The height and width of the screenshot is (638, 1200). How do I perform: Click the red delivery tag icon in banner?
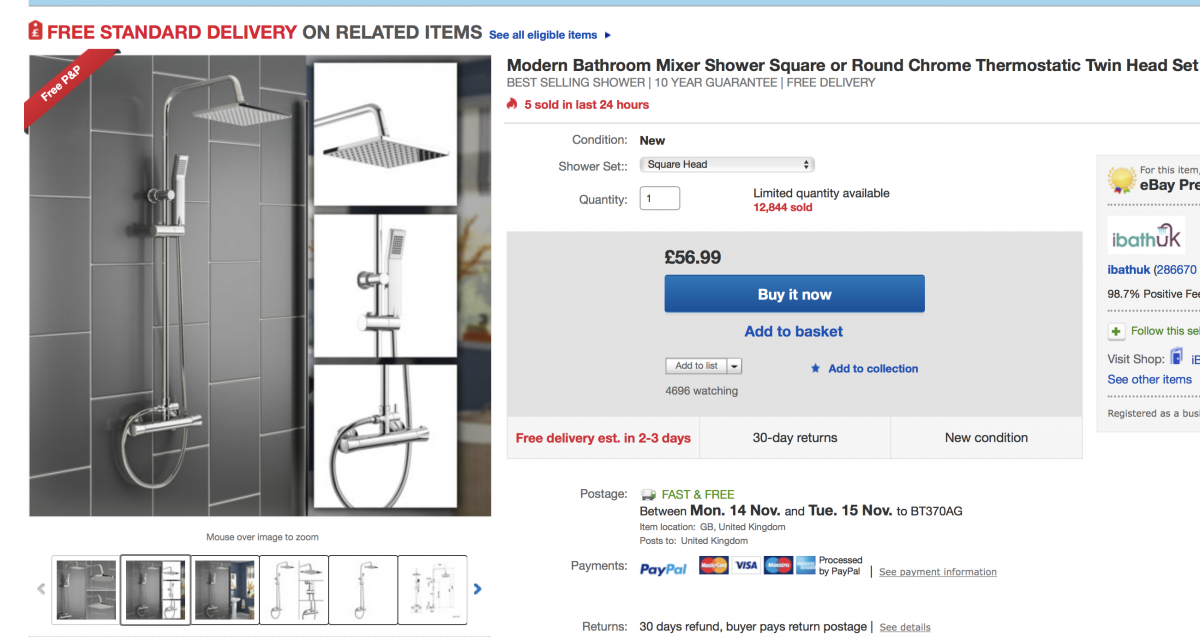(x=36, y=31)
